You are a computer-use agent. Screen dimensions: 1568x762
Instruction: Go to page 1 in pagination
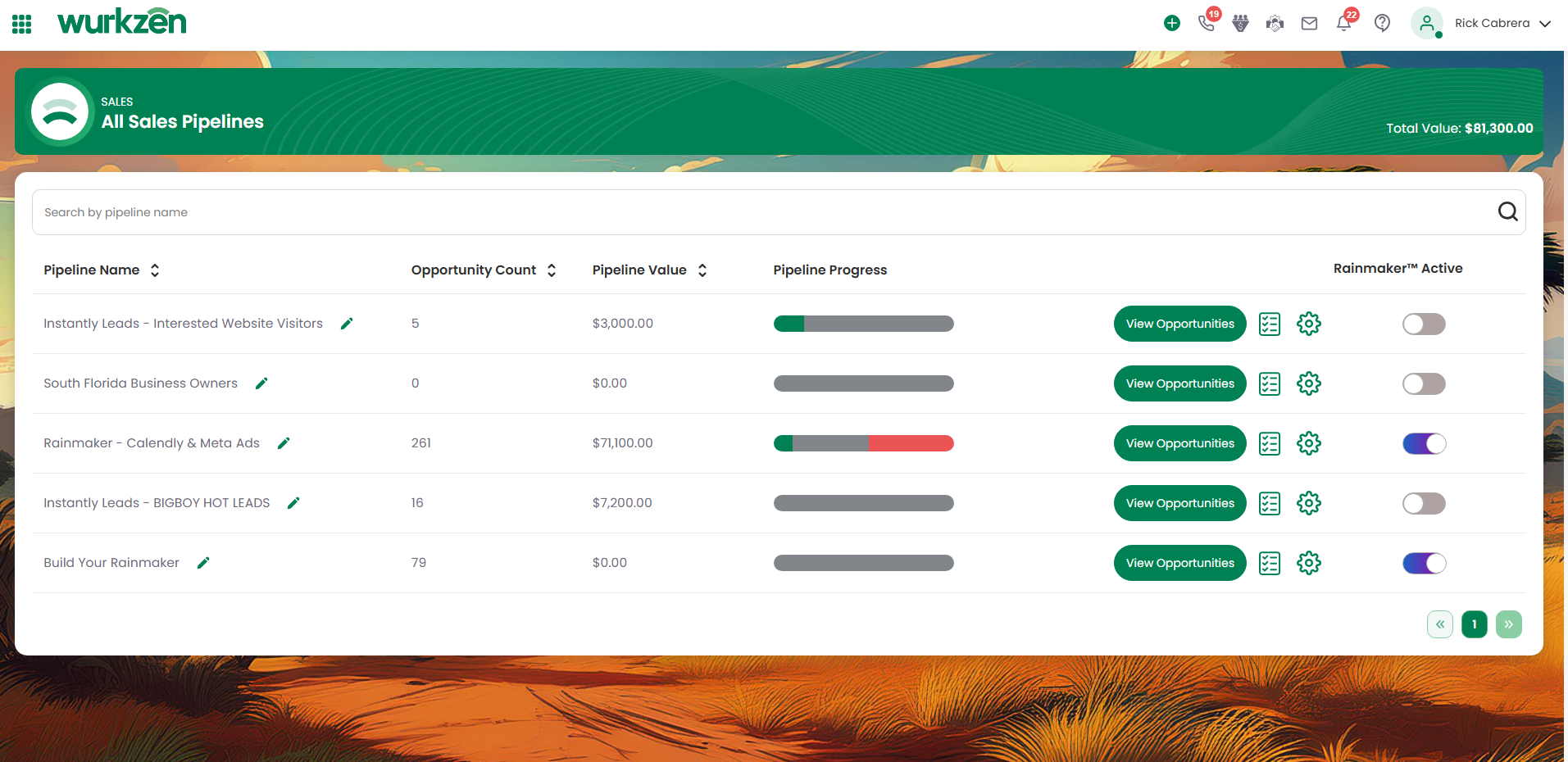(1474, 624)
